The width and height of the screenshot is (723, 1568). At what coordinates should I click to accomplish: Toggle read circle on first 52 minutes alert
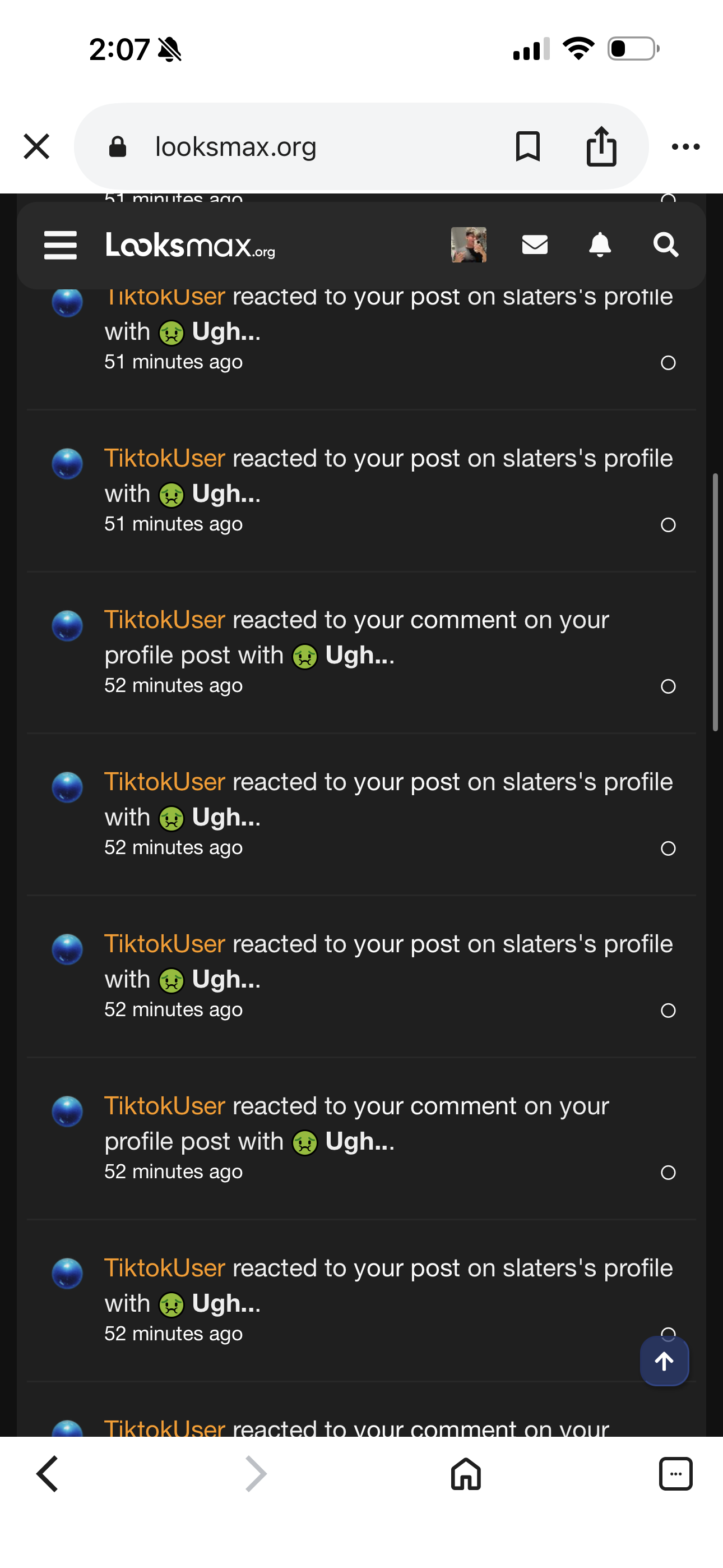[668, 686]
